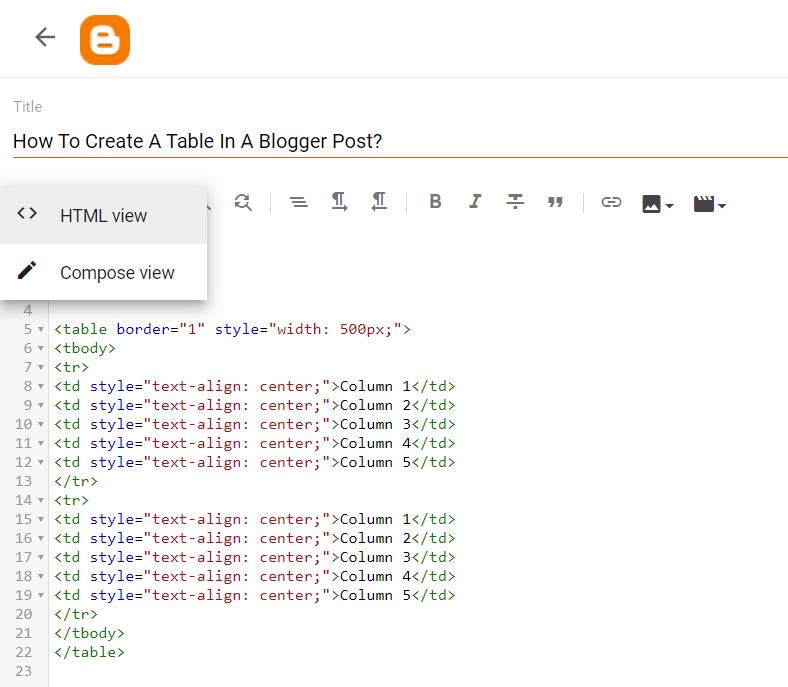This screenshot has height=687, width=788.
Task: Click the 'Column 1' code on line 15
Action: click(254, 519)
